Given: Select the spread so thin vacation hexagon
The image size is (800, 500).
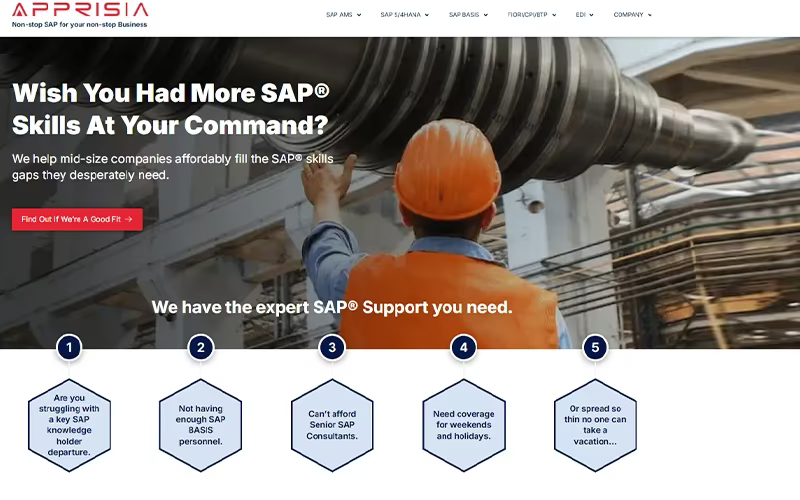Looking at the screenshot, I should [595, 425].
